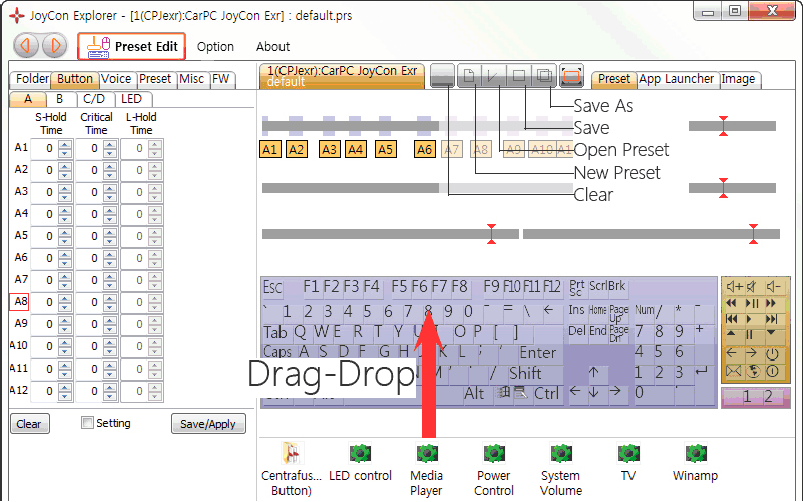Click the Open Preset checkmark icon
Viewport: 803px width, 502px height.
(493, 76)
